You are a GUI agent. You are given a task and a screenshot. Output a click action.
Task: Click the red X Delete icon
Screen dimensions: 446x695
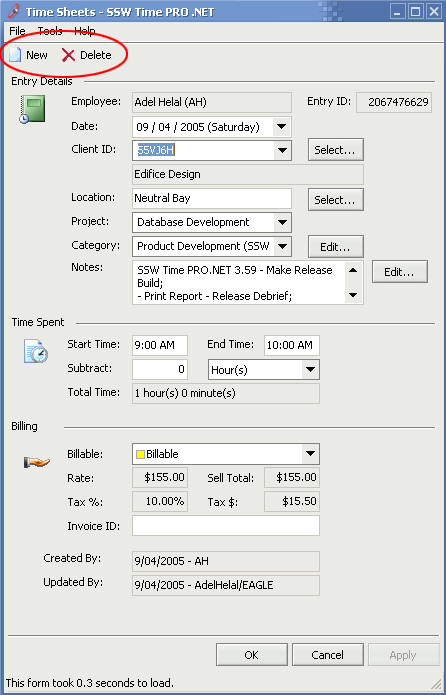(68, 55)
